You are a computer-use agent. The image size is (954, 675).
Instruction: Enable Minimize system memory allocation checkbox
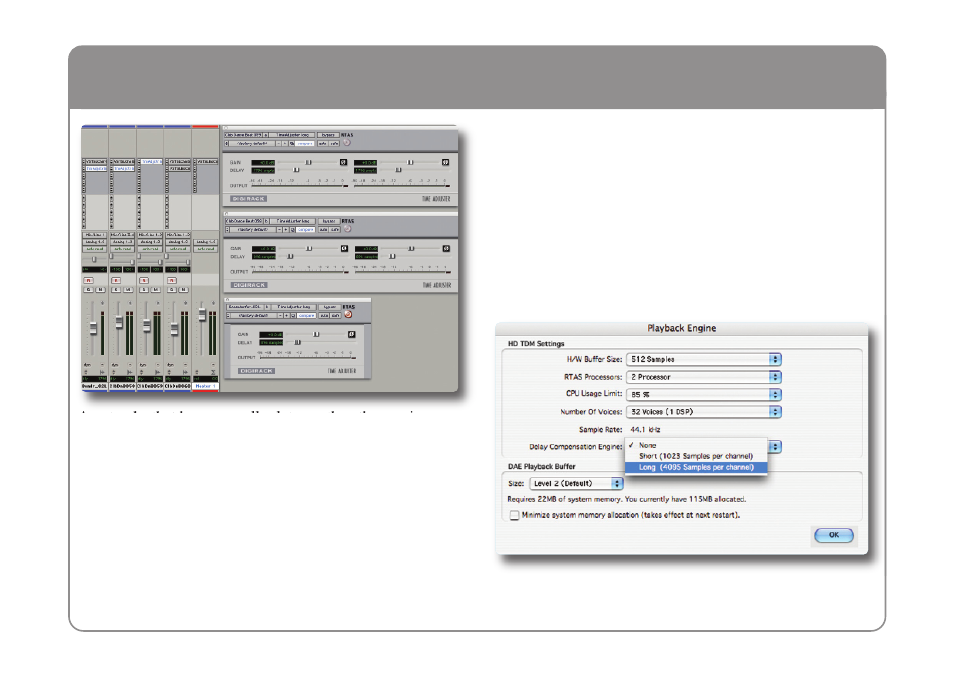(x=514, y=515)
